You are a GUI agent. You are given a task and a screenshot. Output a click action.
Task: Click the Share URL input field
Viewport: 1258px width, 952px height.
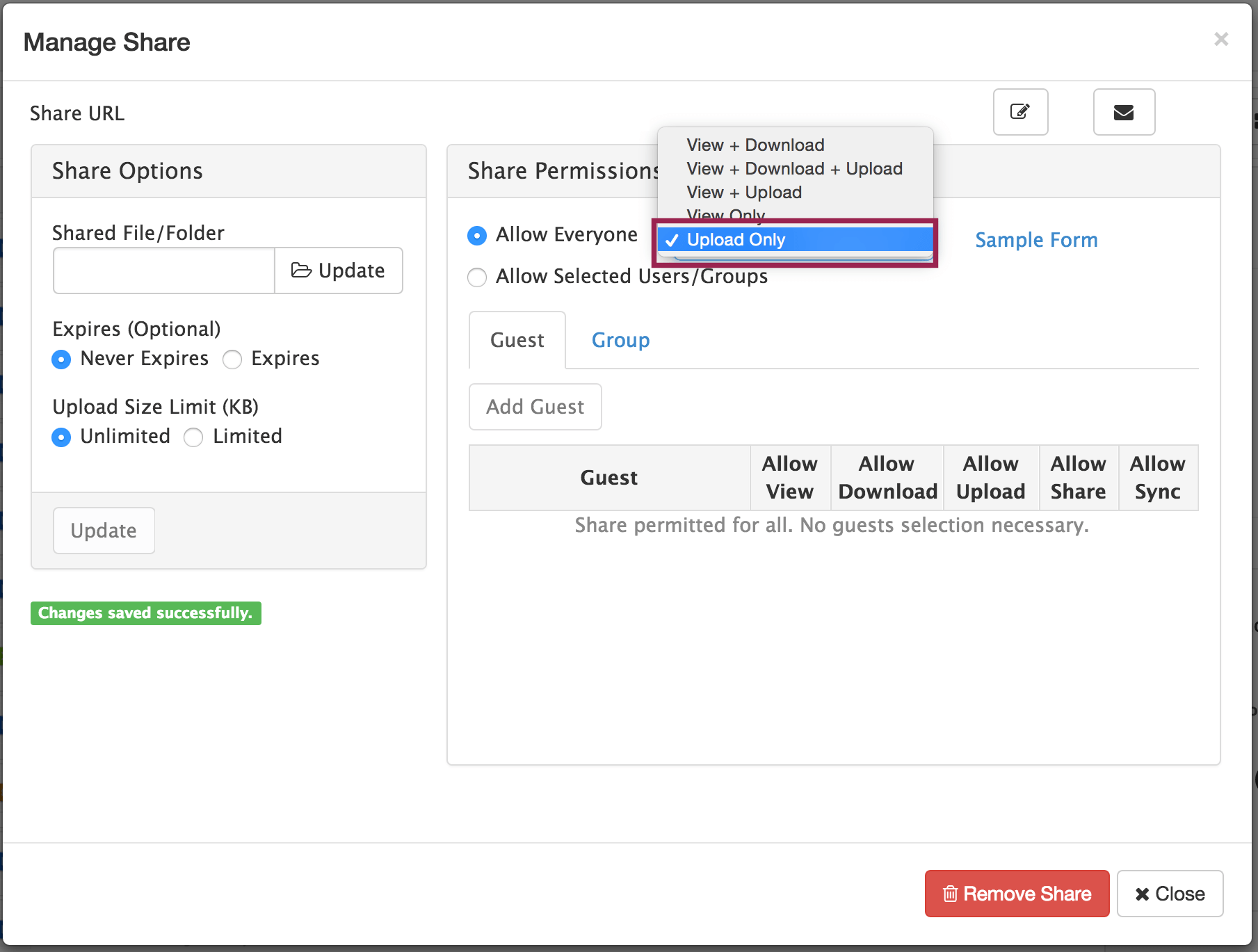coord(420,112)
